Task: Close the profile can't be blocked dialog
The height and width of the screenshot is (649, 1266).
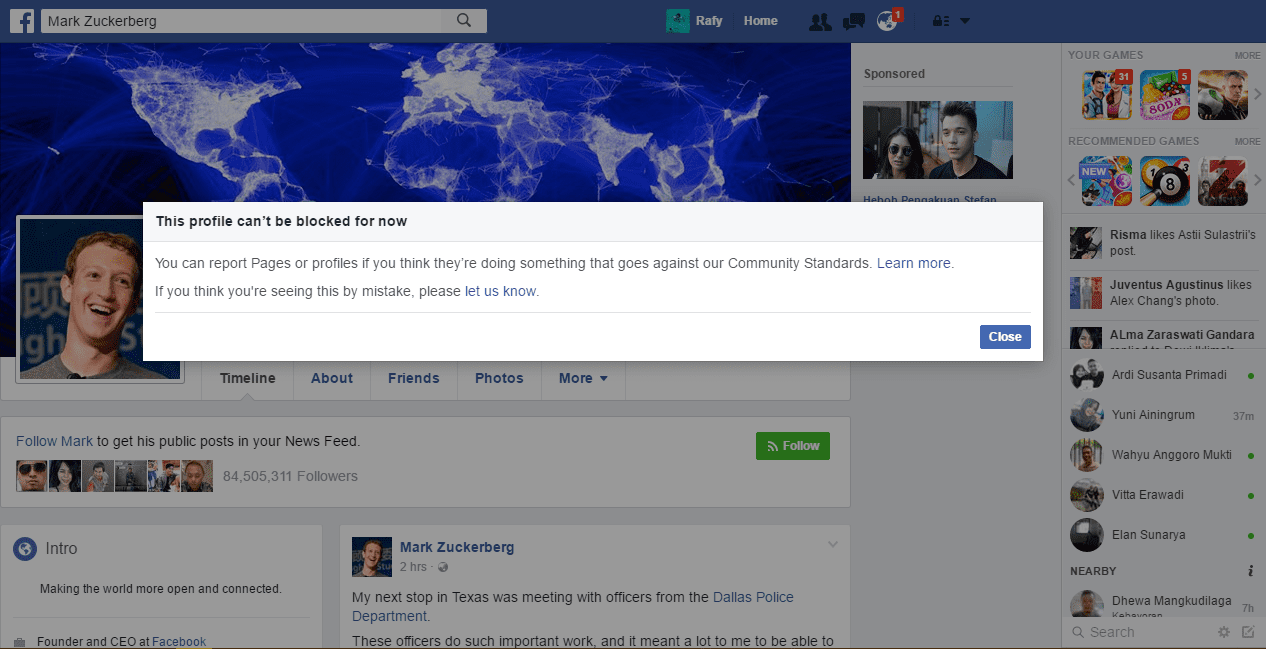Action: (x=1005, y=337)
